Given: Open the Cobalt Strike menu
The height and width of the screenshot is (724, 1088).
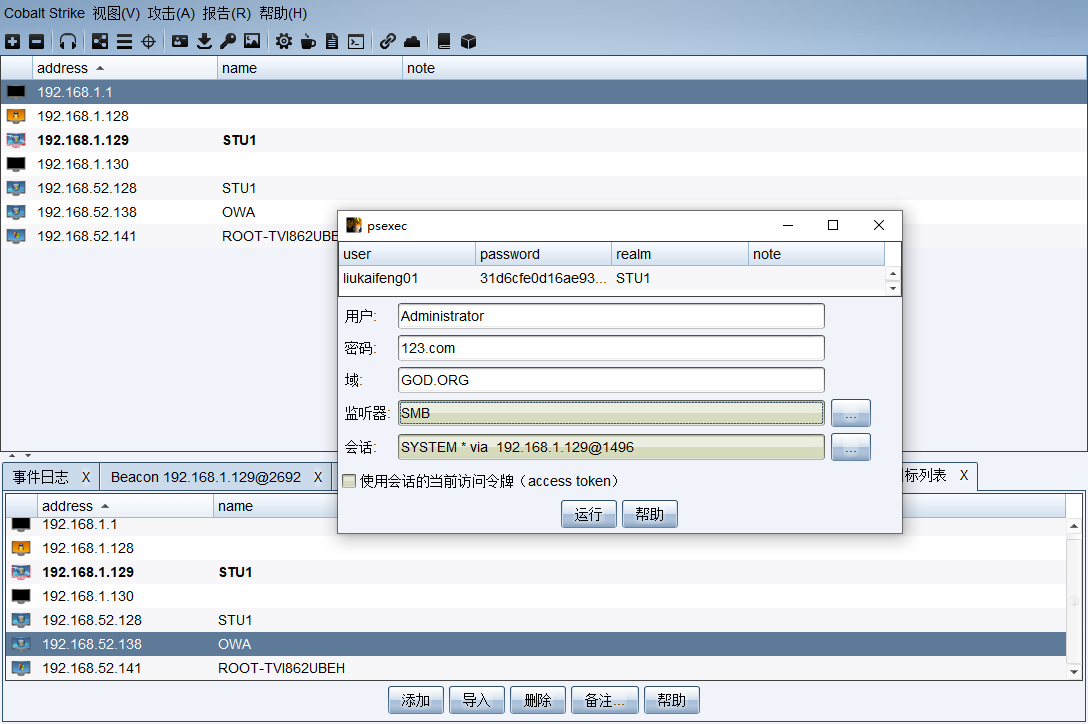Looking at the screenshot, I should pos(44,13).
